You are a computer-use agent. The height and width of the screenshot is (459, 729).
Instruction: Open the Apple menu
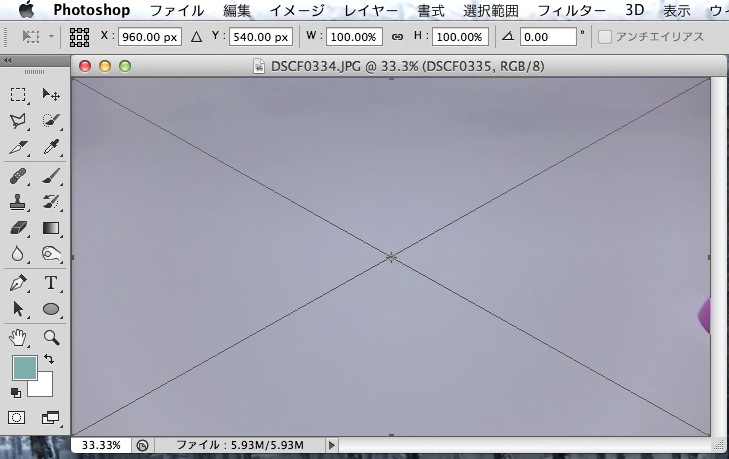[x=27, y=10]
